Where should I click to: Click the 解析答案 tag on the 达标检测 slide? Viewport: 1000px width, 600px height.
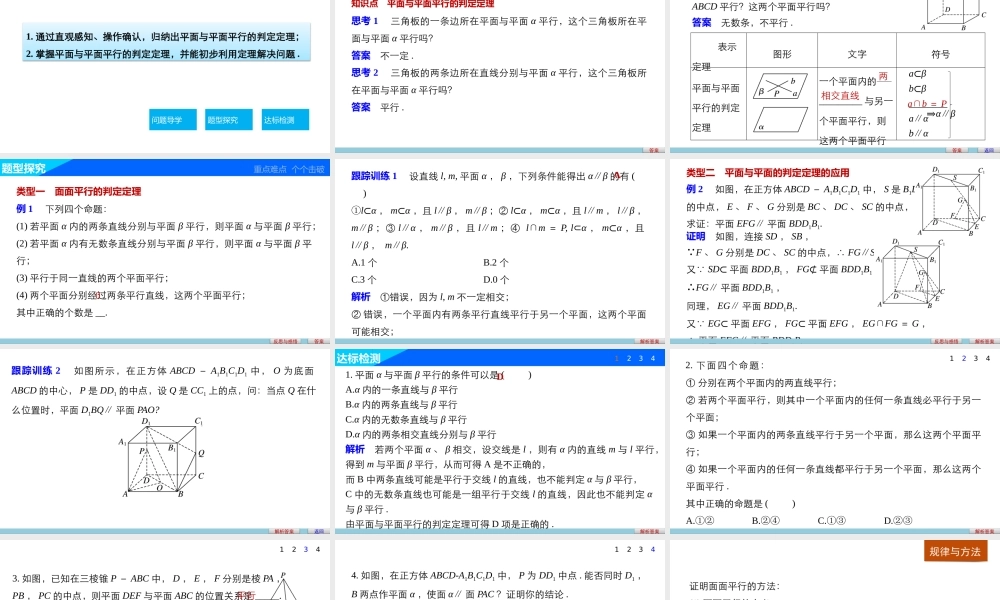pyautogui.click(x=650, y=532)
